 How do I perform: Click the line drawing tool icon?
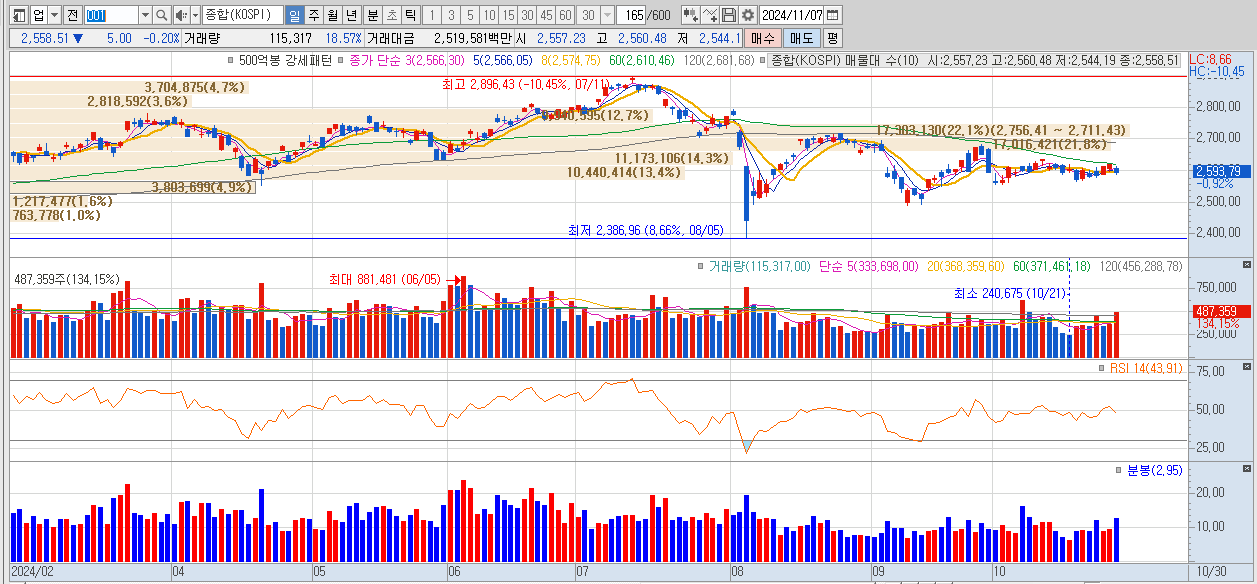click(x=710, y=15)
